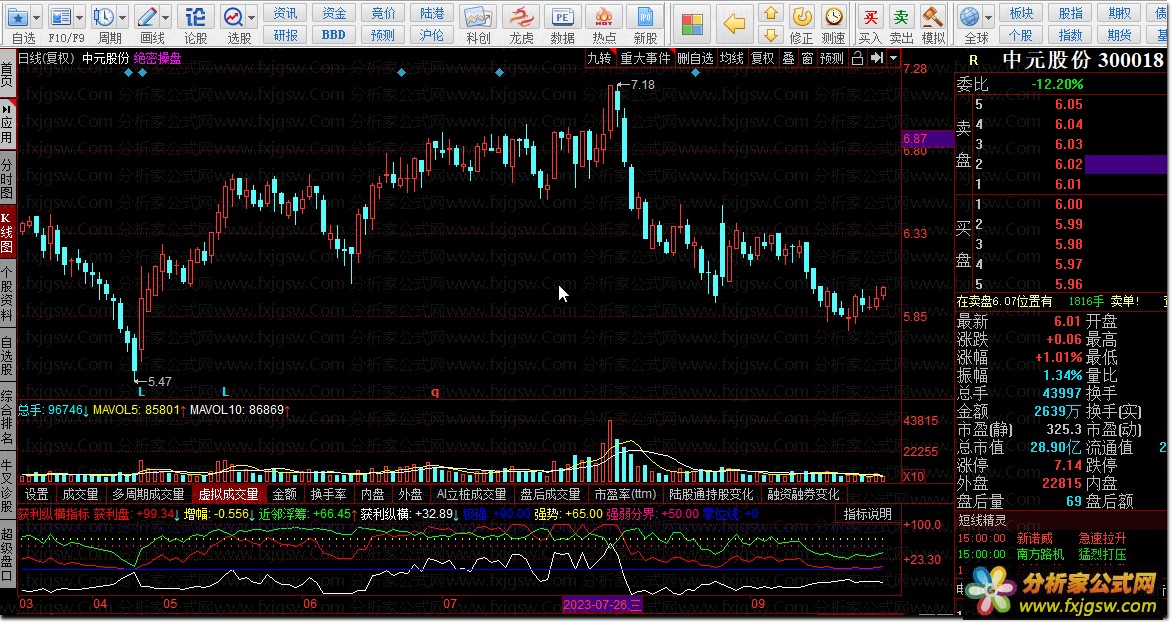1173x623 pixels.
Task: Click the X10 volume scale label
Action: click(x=913, y=476)
